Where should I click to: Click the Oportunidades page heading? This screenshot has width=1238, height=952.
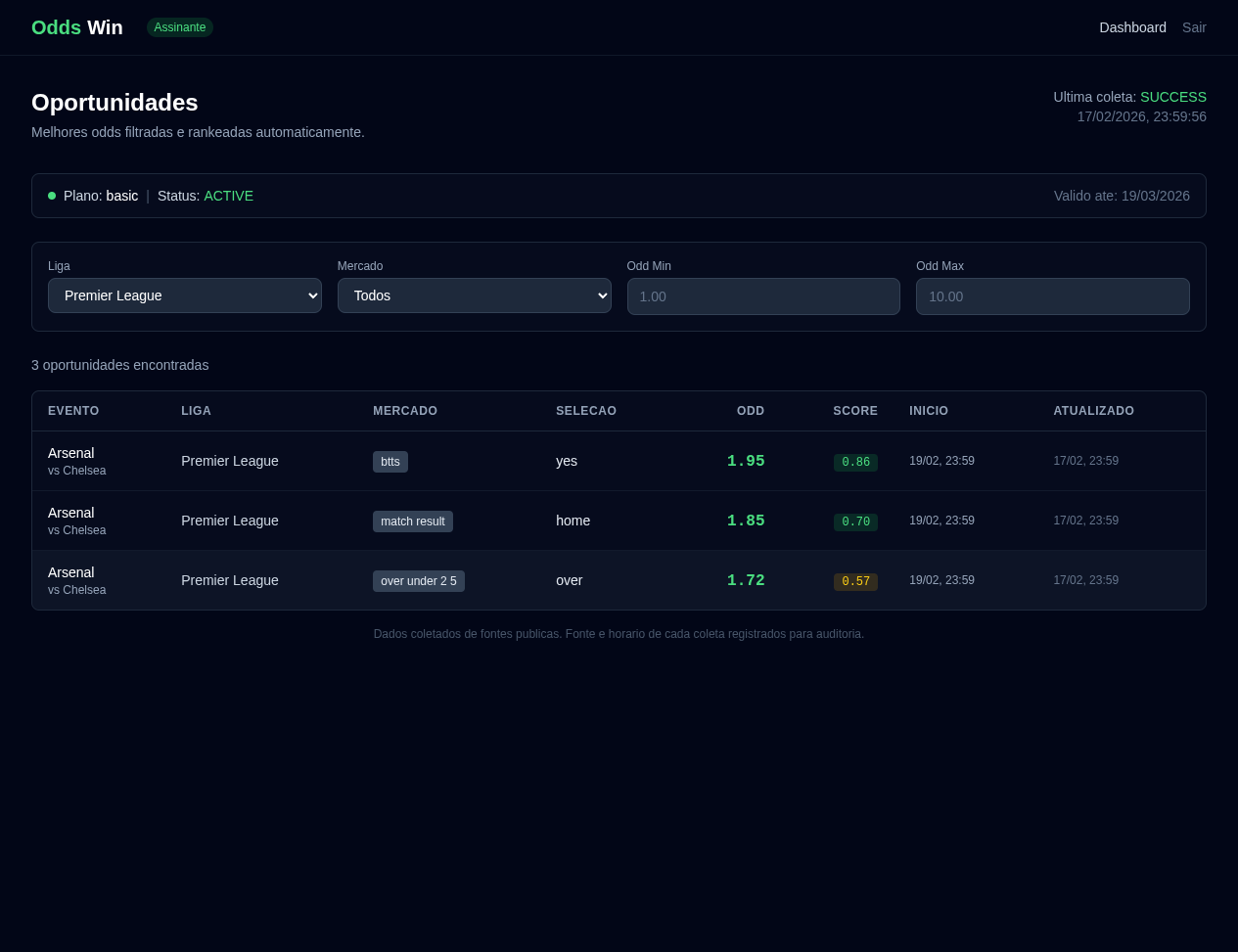tap(115, 102)
